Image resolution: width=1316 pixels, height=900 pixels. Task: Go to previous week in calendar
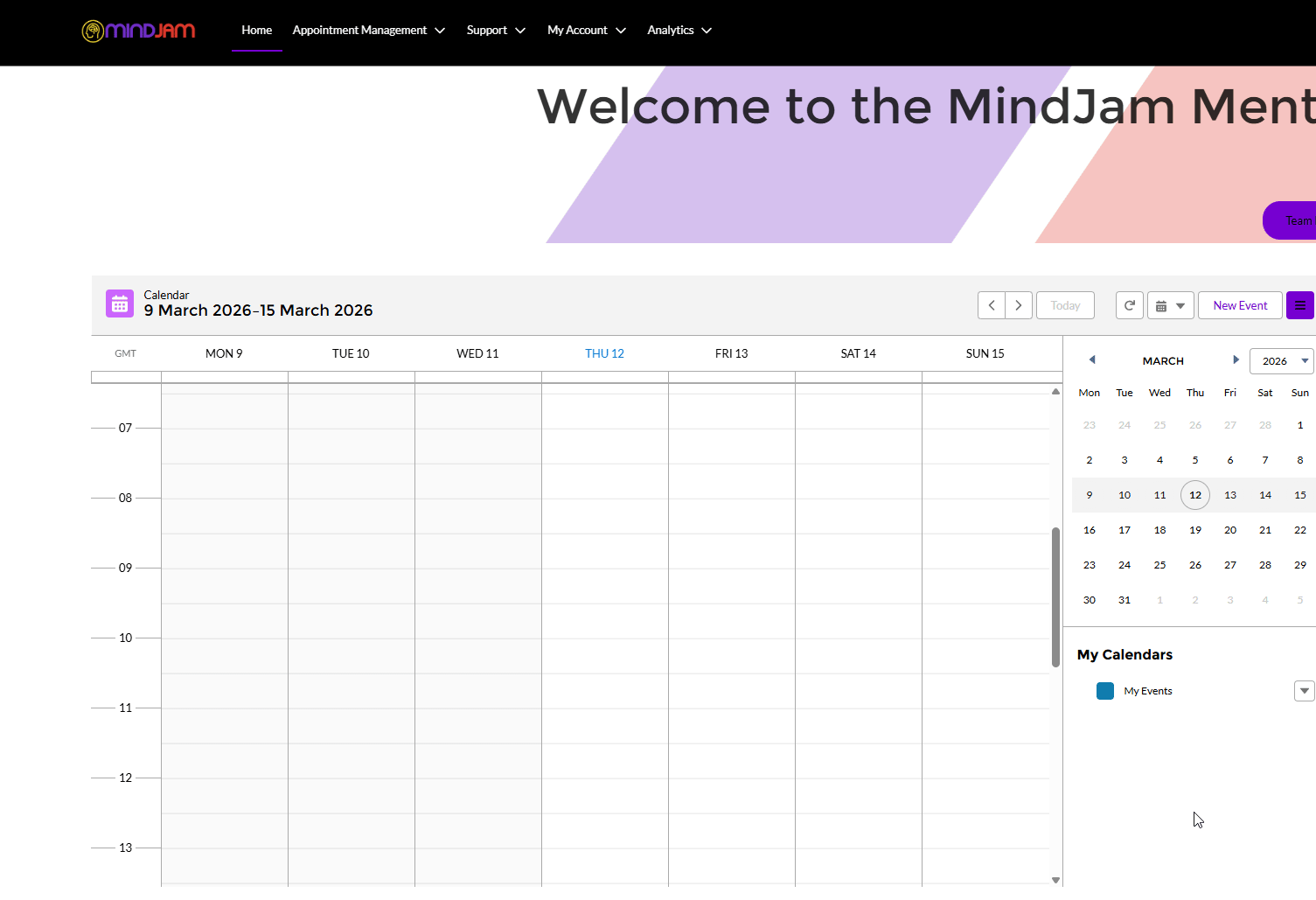click(992, 305)
